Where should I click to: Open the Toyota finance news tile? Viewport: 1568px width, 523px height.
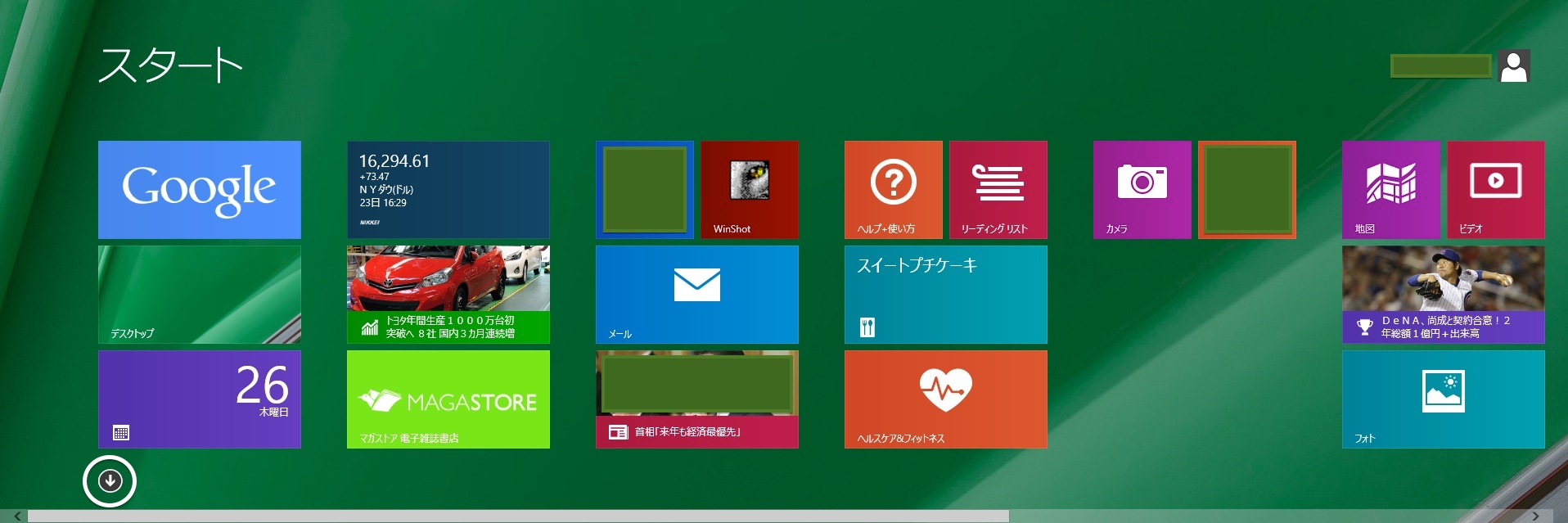pos(448,295)
